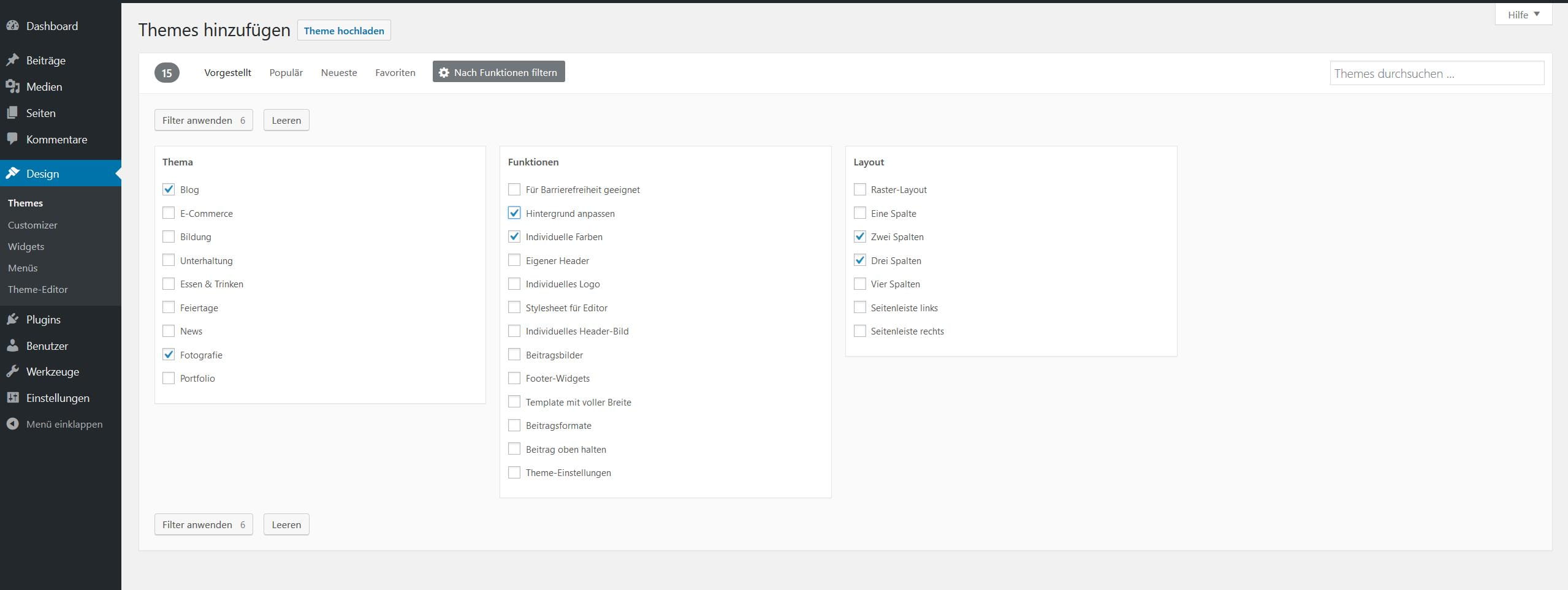Check the Portfolio checkbox
The image size is (1568, 590).
click(x=169, y=378)
